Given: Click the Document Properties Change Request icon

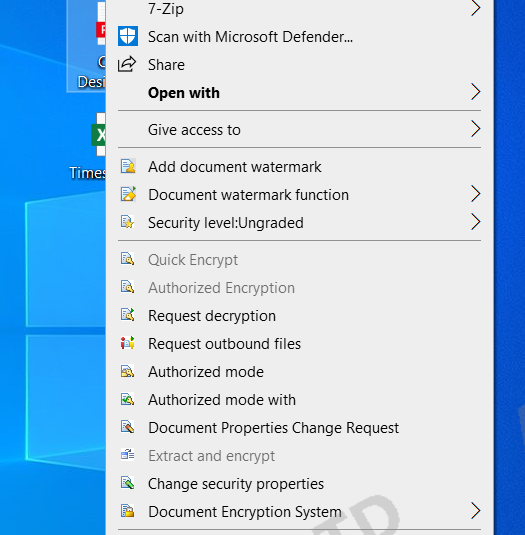Looking at the screenshot, I should 128,427.
